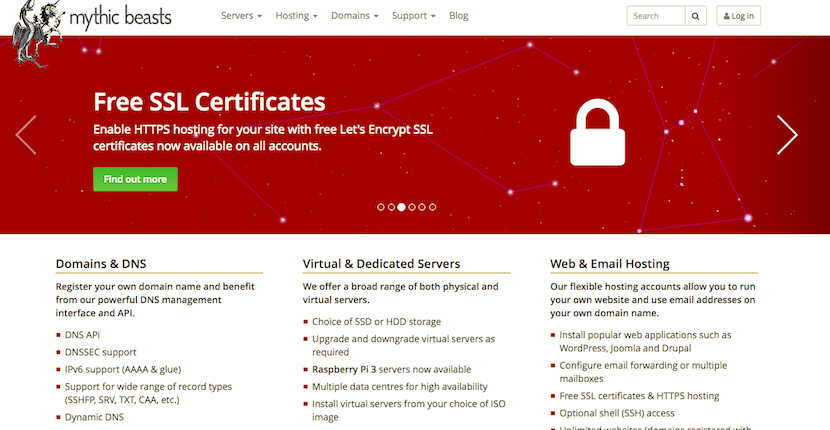Select the fourth carousel slide dot

412,207
